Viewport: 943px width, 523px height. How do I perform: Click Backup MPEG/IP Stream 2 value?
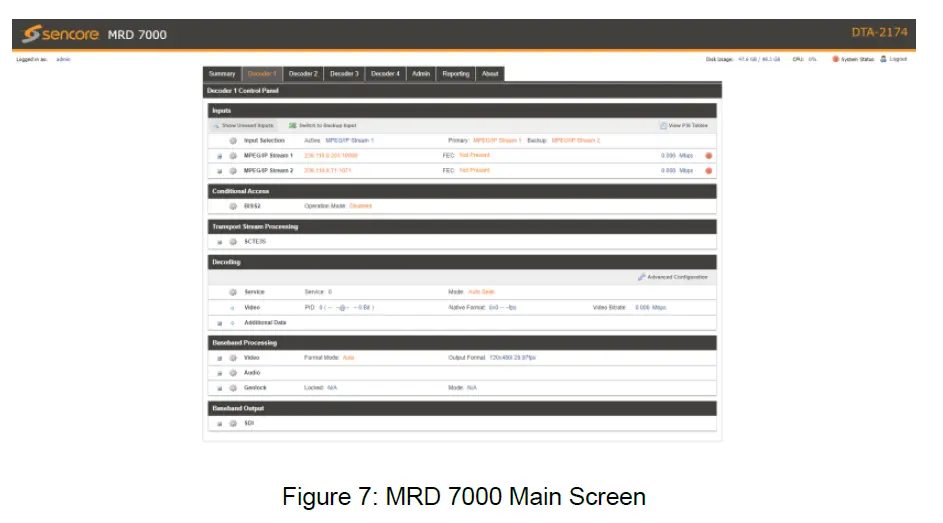(576, 141)
